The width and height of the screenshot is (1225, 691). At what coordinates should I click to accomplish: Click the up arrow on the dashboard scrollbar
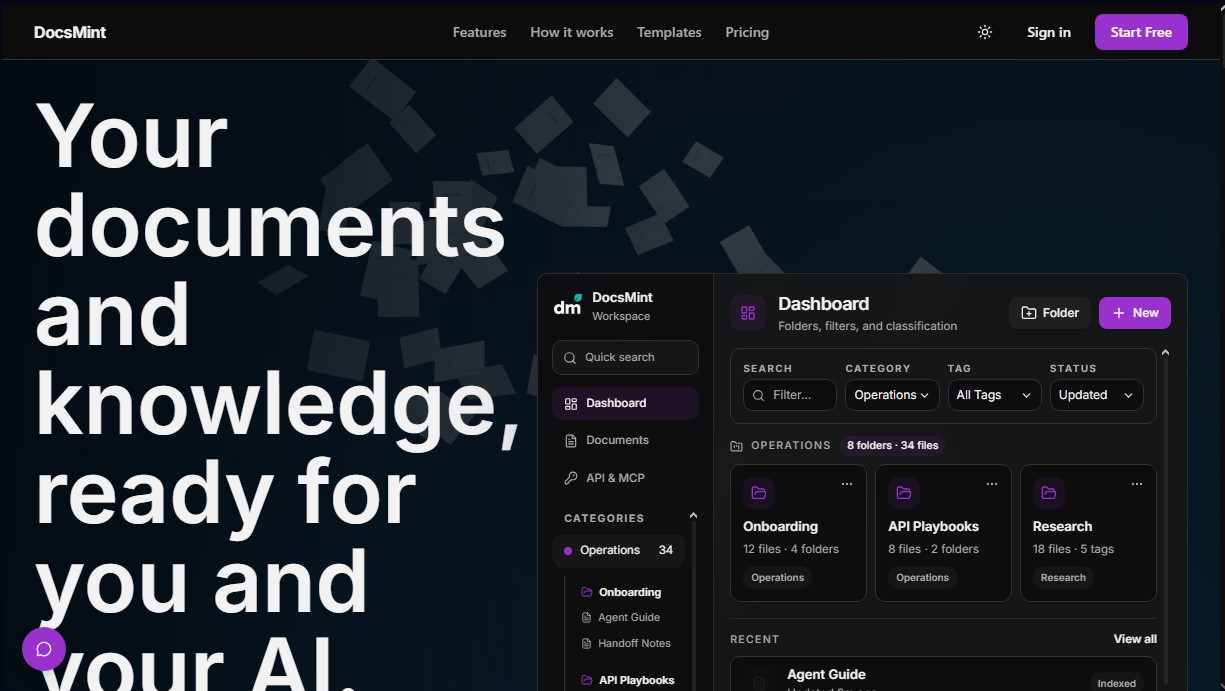(x=1165, y=353)
